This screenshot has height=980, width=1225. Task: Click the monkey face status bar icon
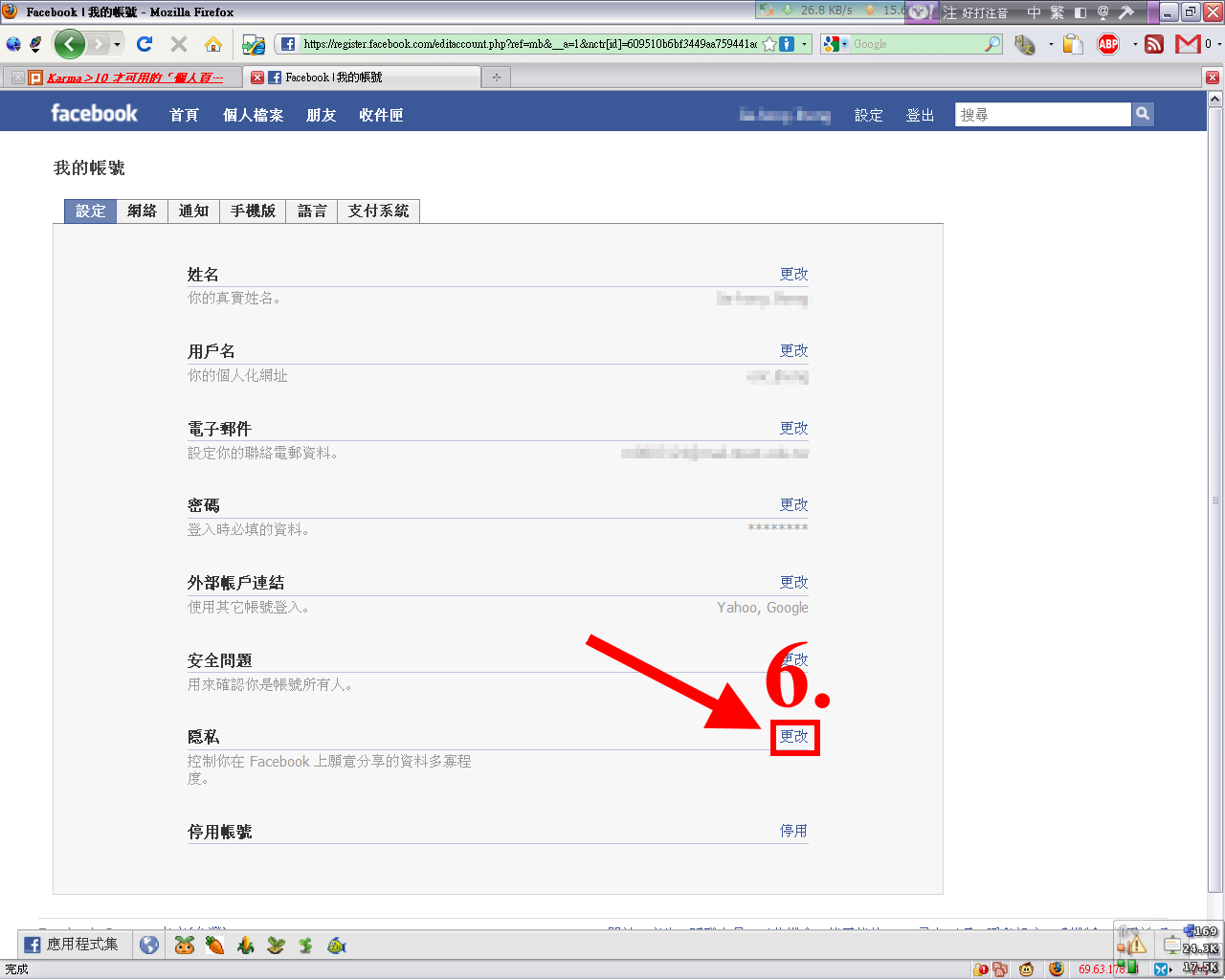tap(1026, 969)
